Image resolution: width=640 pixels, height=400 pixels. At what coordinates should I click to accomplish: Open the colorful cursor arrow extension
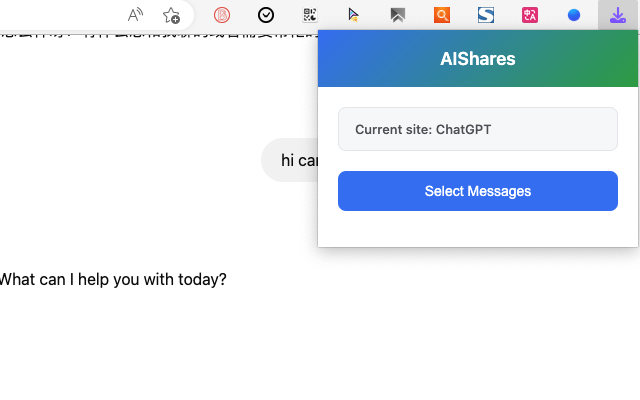coord(353,15)
